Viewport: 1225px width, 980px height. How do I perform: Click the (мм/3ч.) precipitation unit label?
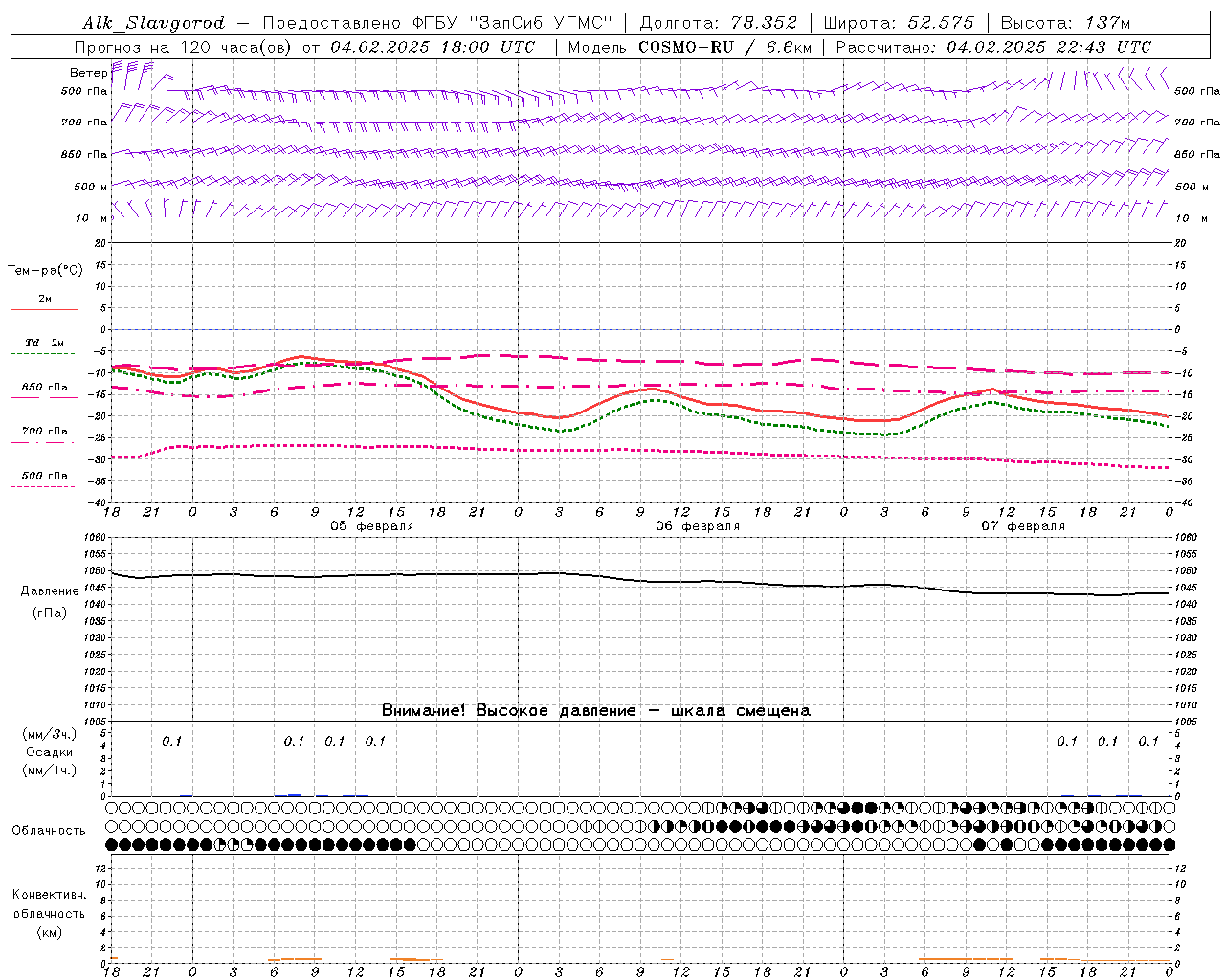click(50, 734)
